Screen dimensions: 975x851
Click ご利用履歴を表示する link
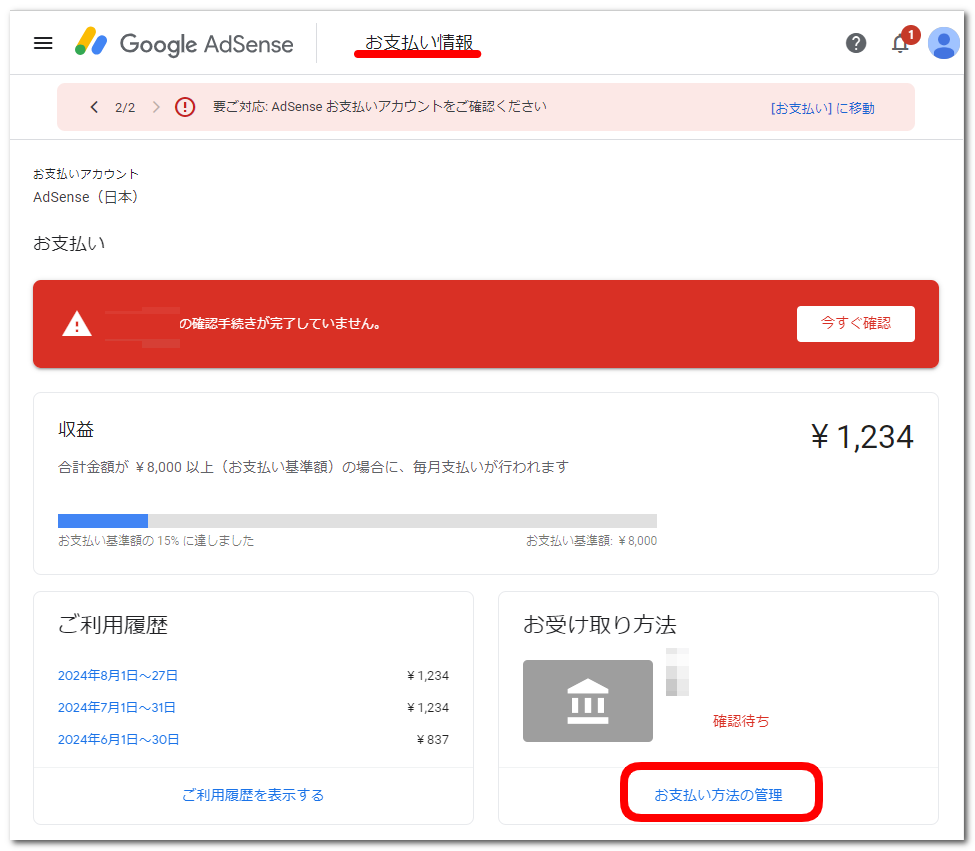click(x=252, y=795)
